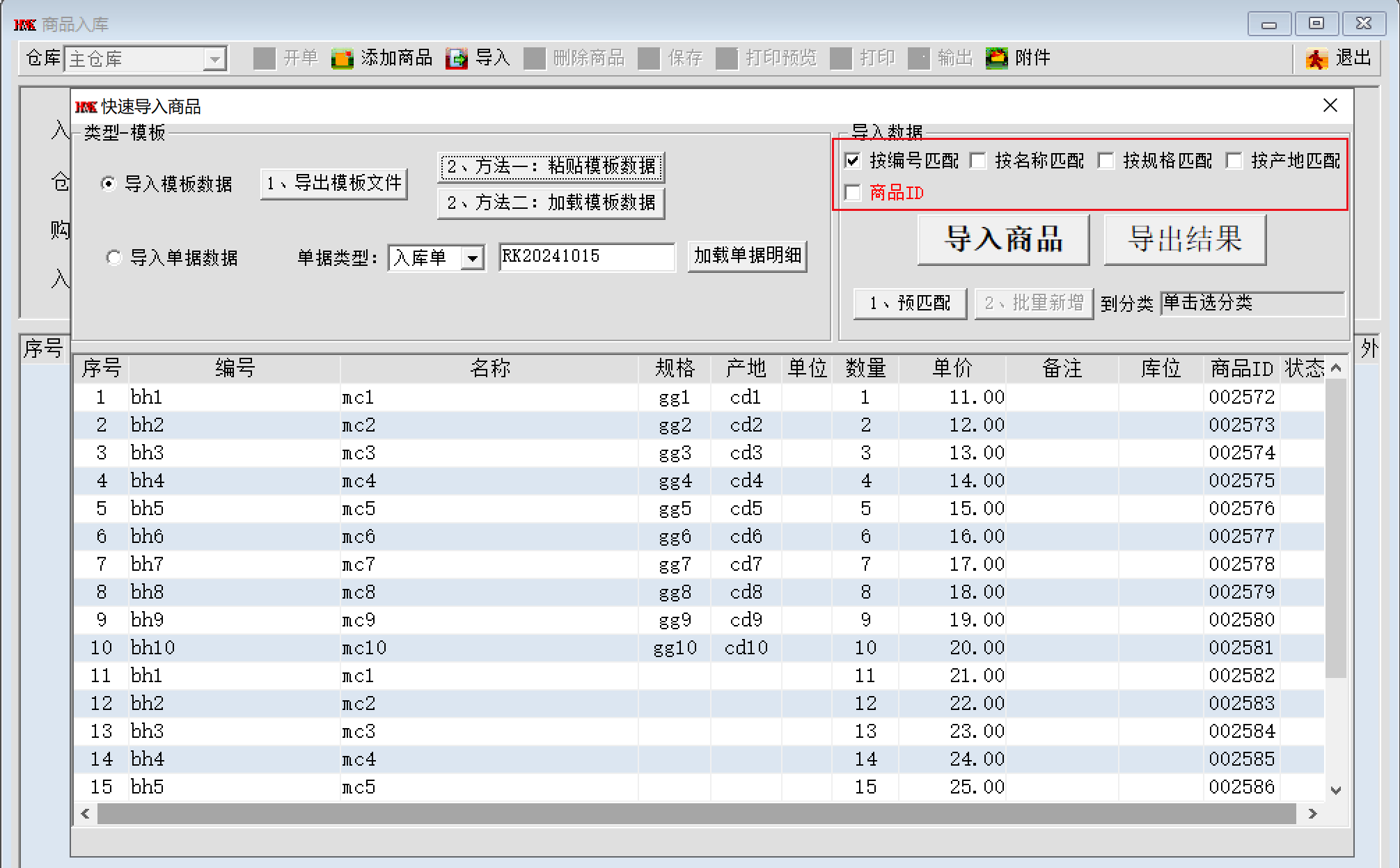Enable 按产地匹配 checkbox
The image size is (1400, 868).
(x=1234, y=161)
